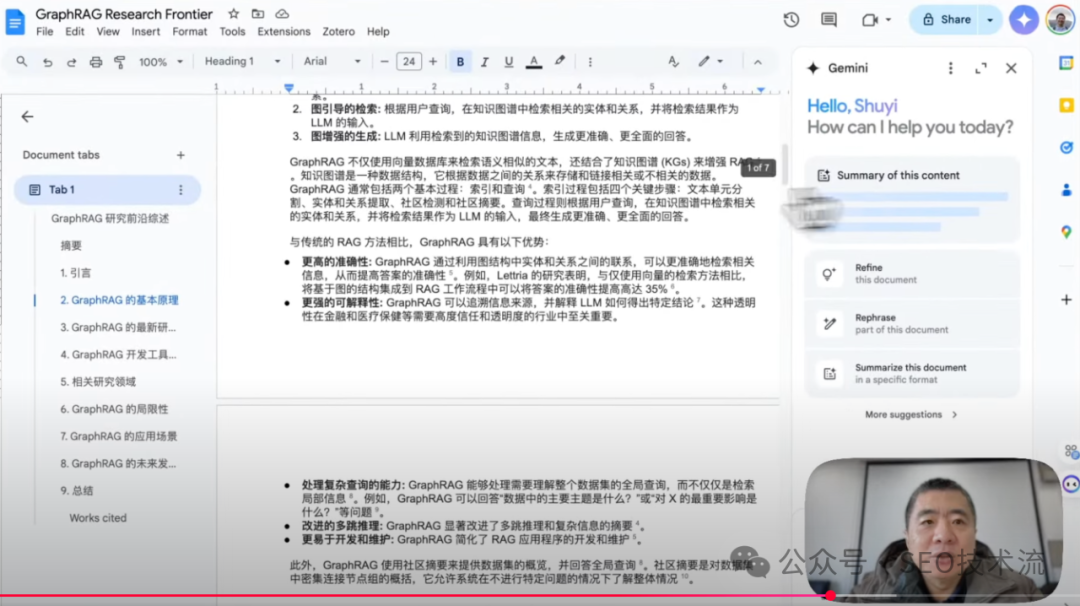Toggle bold formatting
The width and height of the screenshot is (1080, 606).
(460, 62)
